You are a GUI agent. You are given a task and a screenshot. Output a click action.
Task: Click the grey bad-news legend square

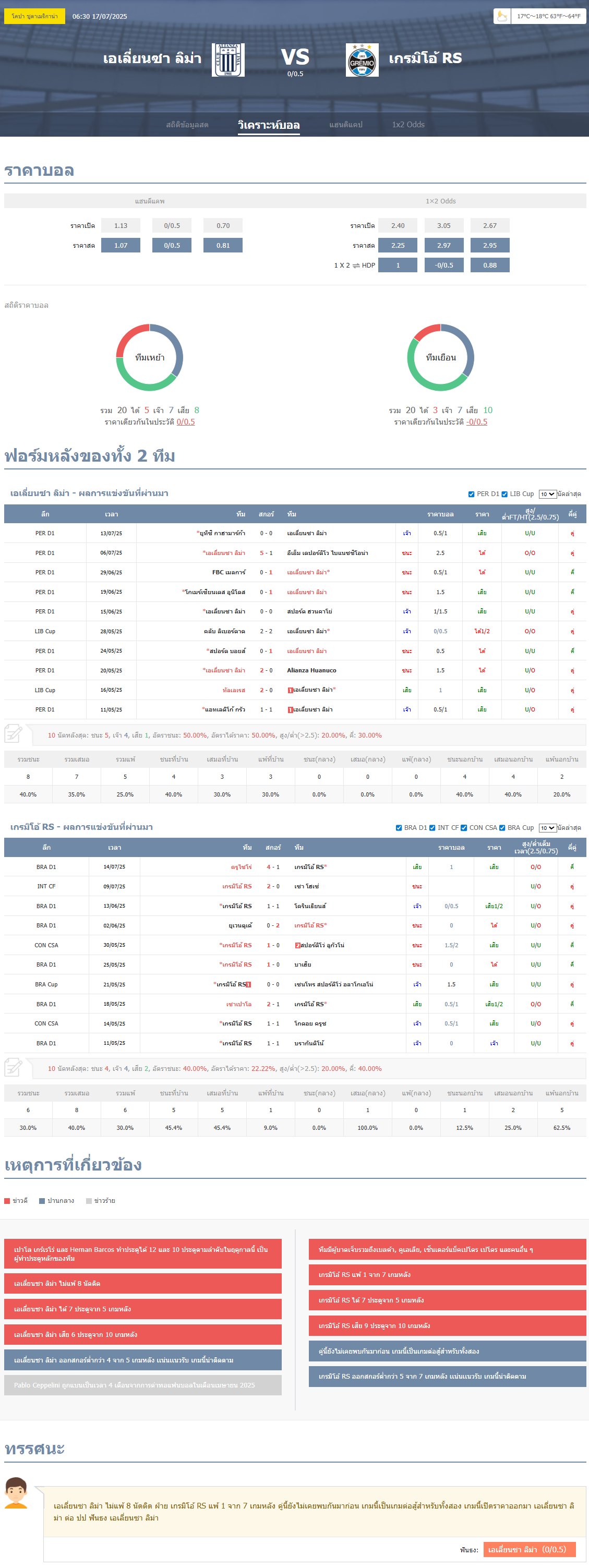pyautogui.click(x=89, y=1201)
